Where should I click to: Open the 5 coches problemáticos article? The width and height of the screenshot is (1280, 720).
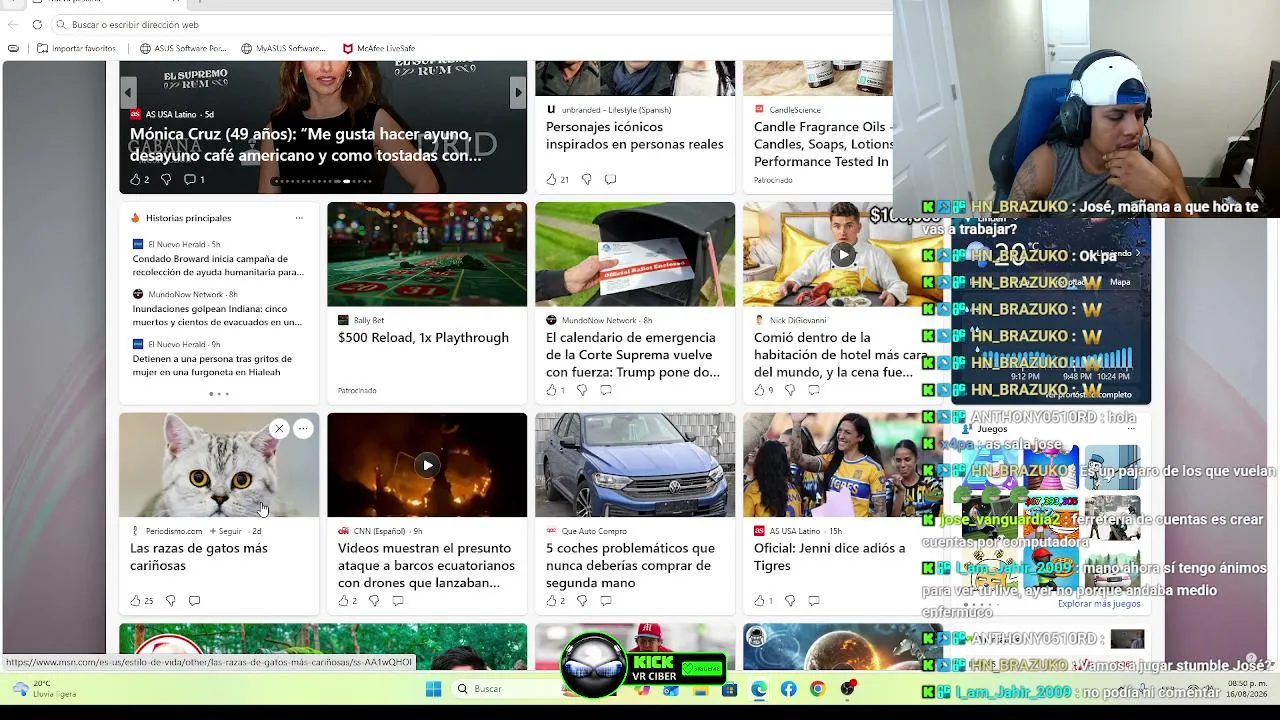(630, 565)
